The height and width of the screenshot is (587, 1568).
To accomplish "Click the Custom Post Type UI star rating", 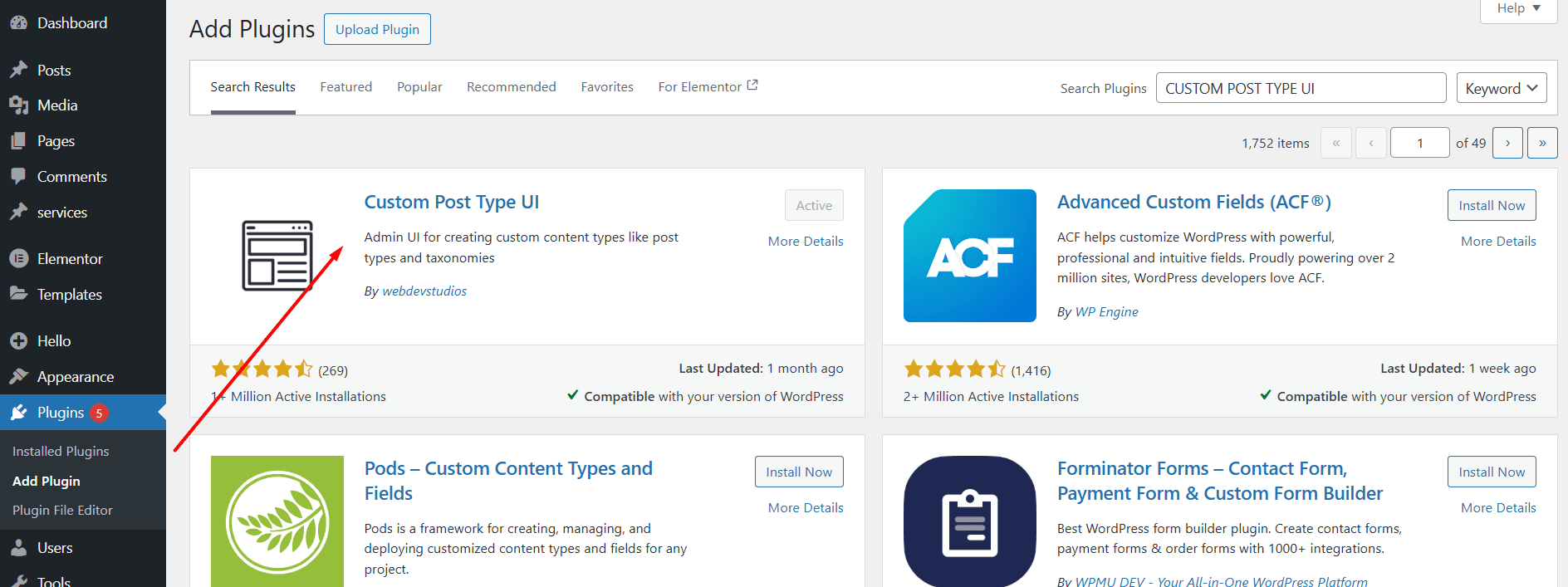I will [x=262, y=369].
